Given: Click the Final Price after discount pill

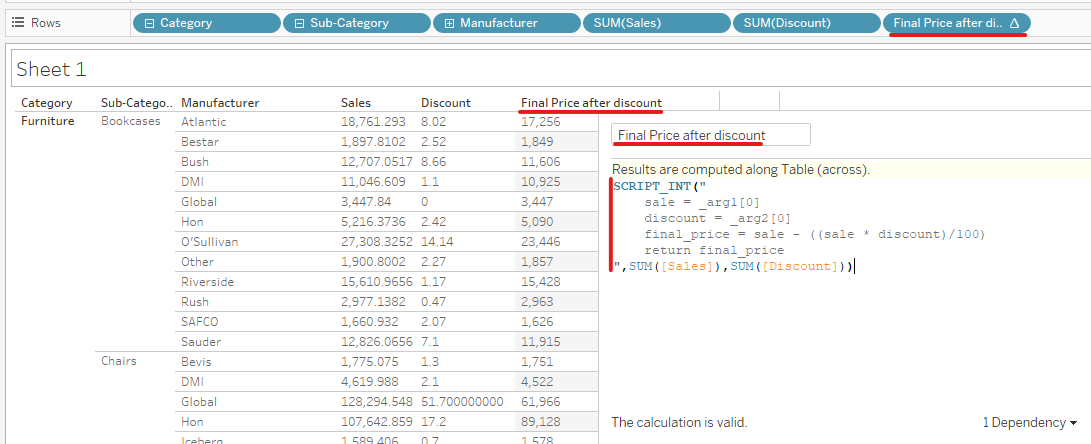Looking at the screenshot, I should [x=946, y=22].
